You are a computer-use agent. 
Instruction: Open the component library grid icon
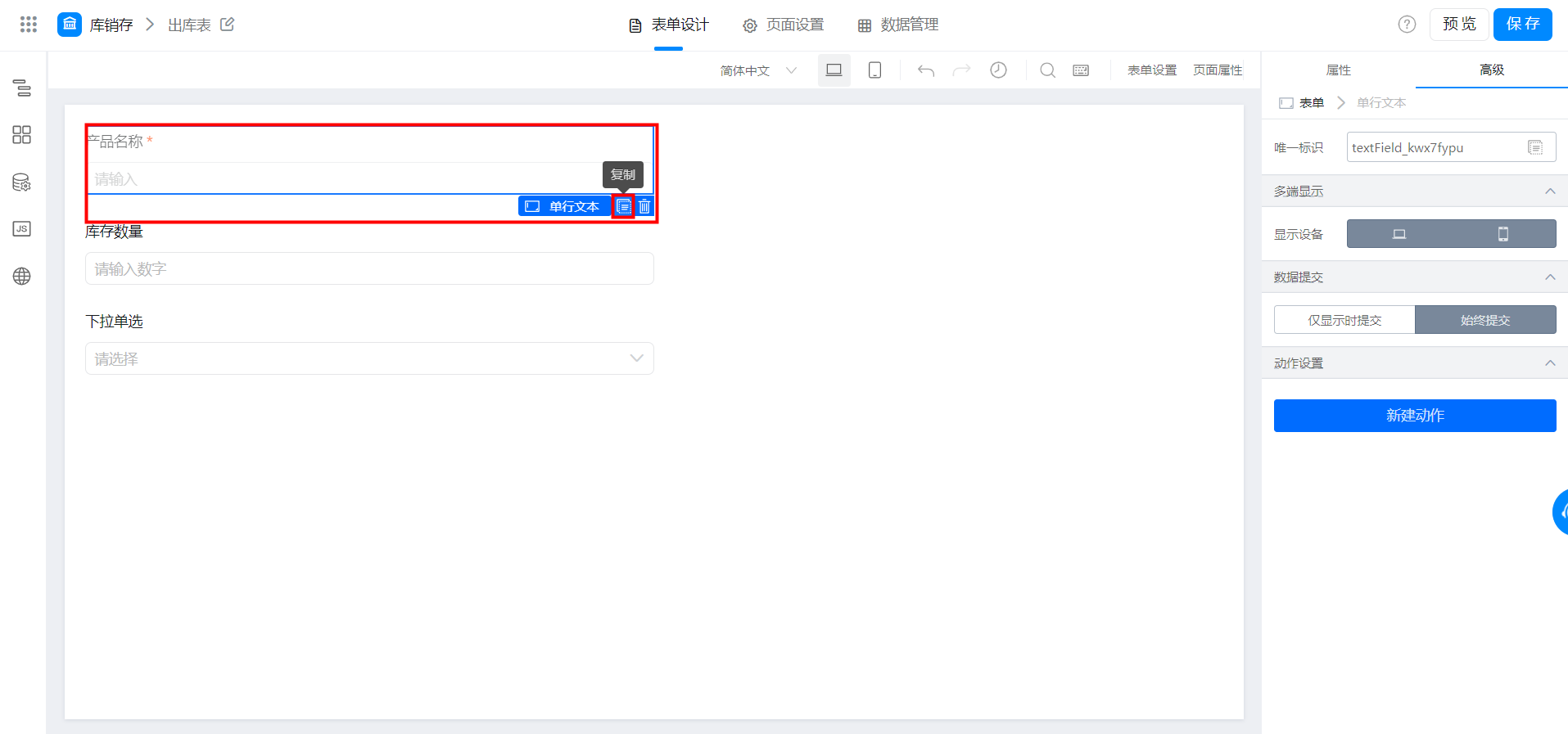(x=22, y=135)
